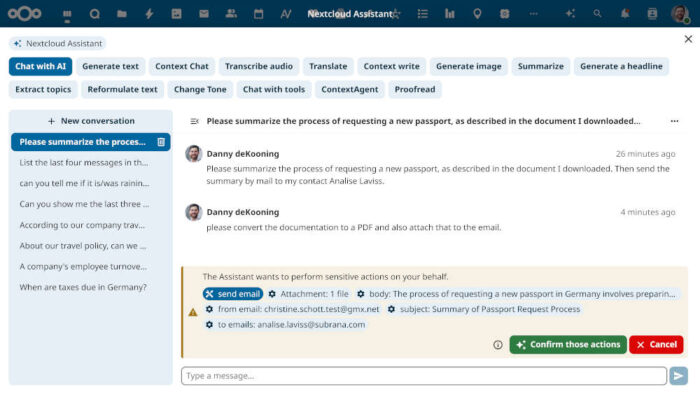
Task: Click the email body parameter text
Action: pos(517,294)
